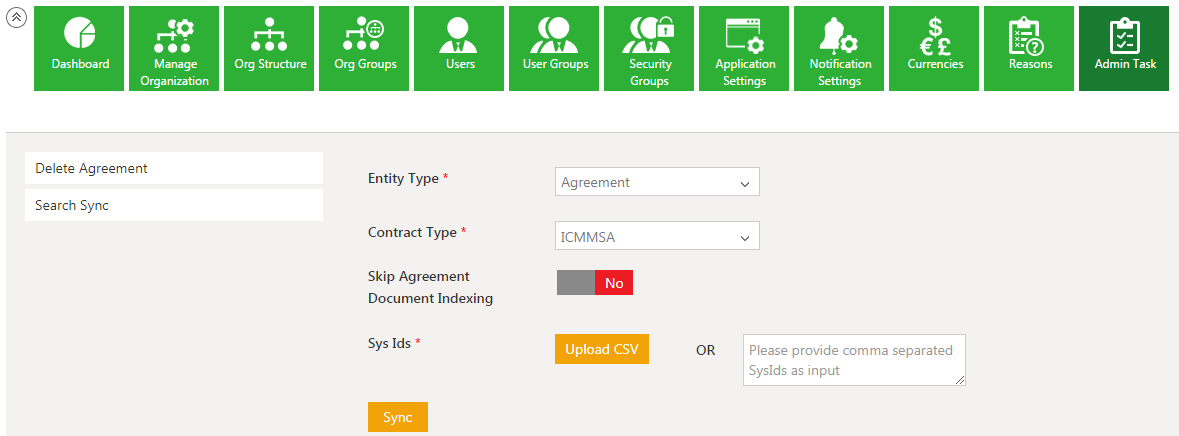Click the Manage Organization tile
Image resolution: width=1179 pixels, height=436 pixels.
[175, 48]
